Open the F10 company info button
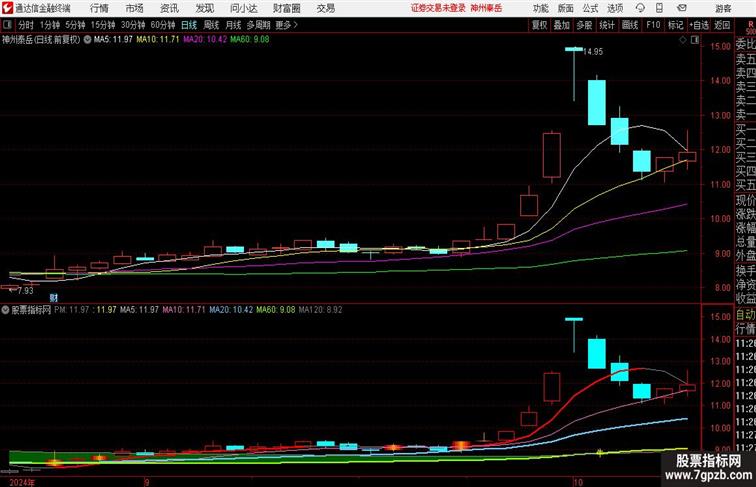The height and width of the screenshot is (487, 756). (x=653, y=25)
